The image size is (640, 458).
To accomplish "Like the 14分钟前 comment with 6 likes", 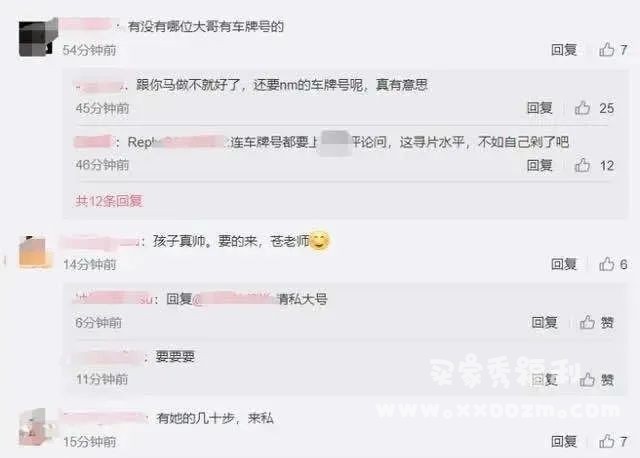I will click(607, 264).
